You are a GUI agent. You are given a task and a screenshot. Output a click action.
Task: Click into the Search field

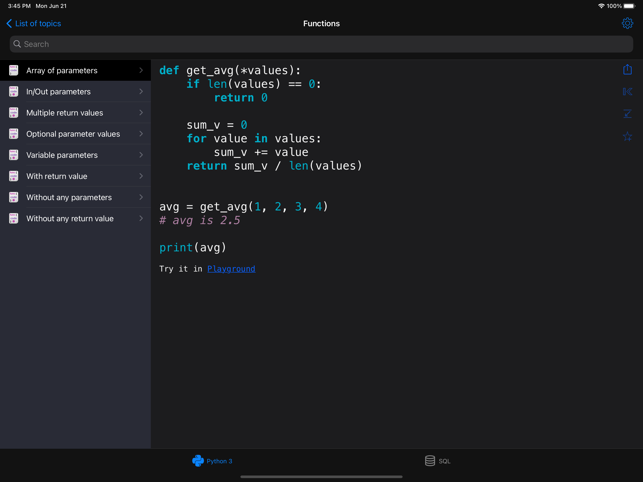coord(321,44)
